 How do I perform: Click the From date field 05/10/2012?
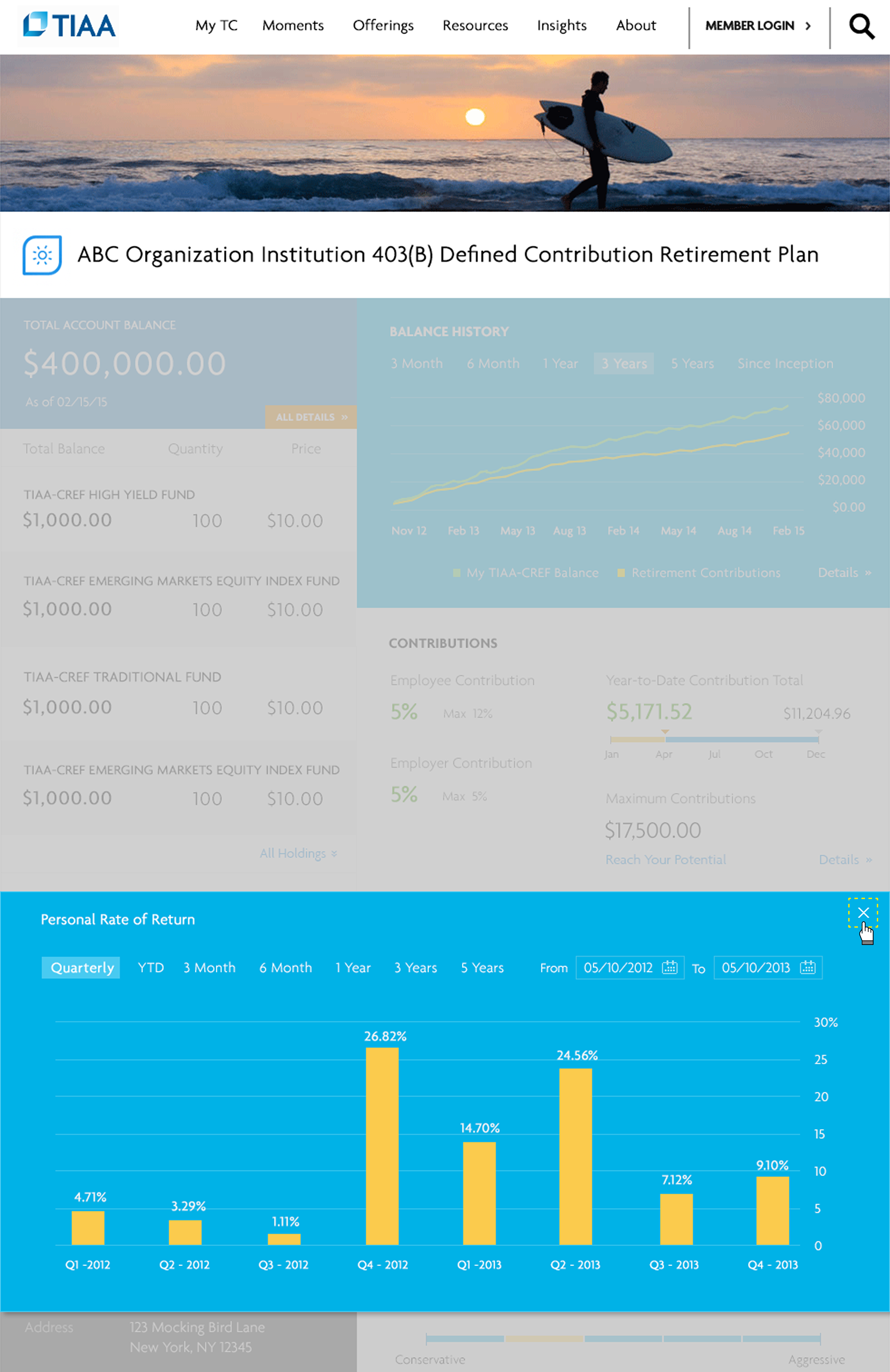(618, 967)
